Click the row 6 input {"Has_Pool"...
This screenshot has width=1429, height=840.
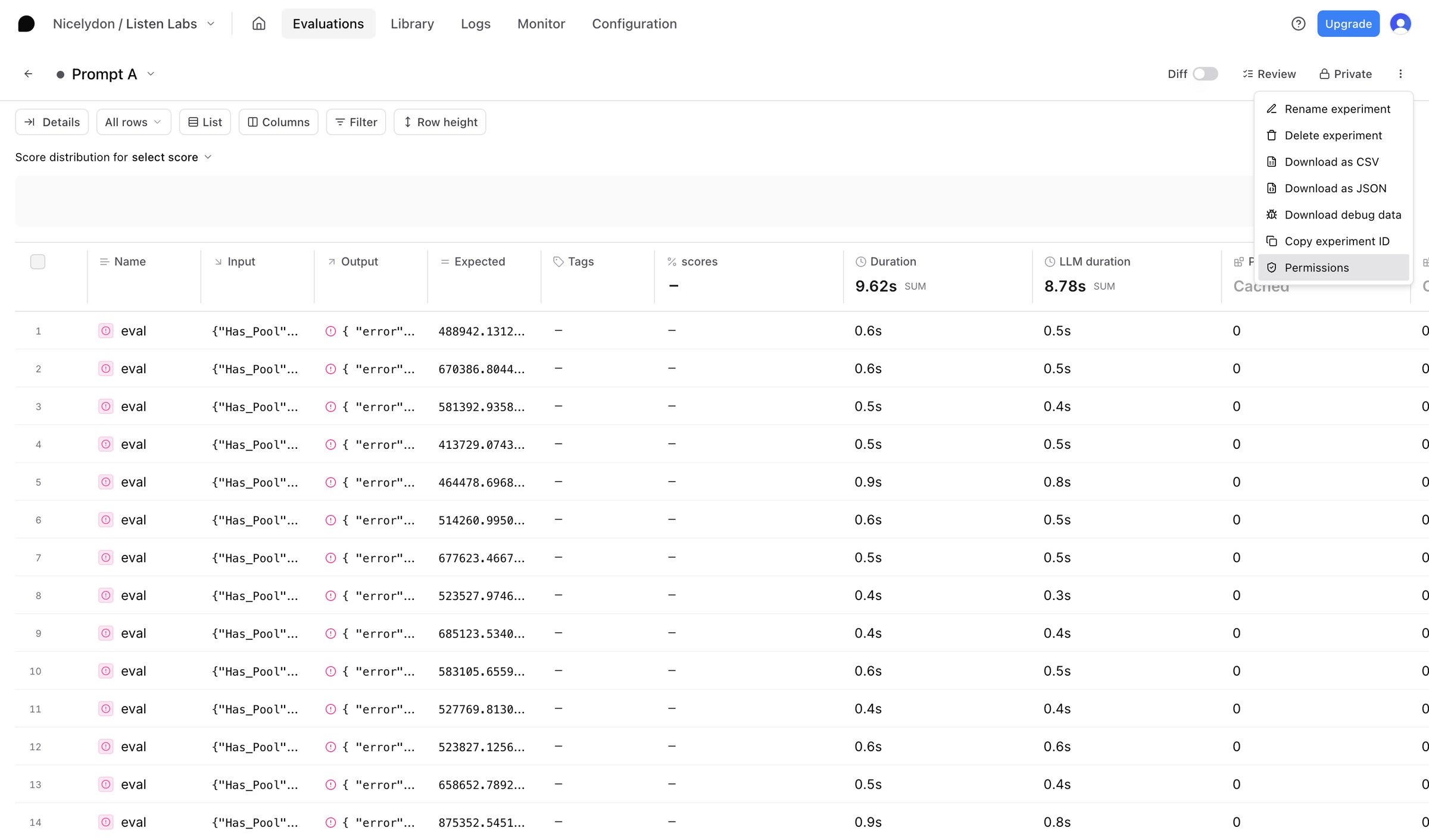pos(255,520)
